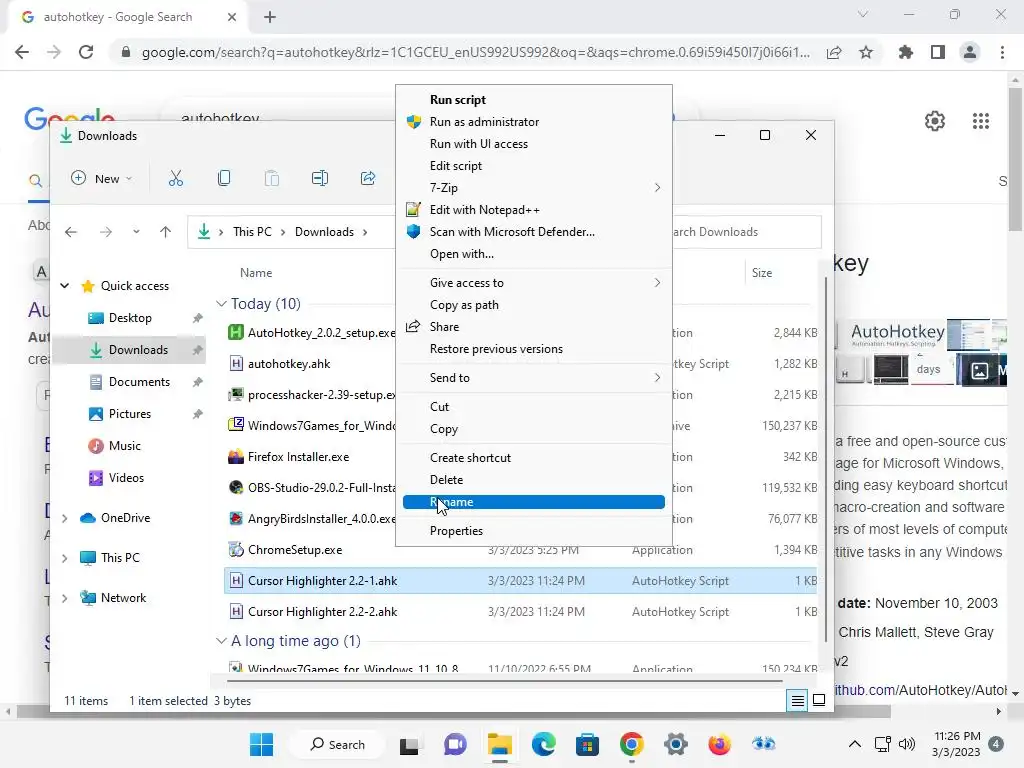Screen dimensions: 1024x768
Task: Open recent locations dropdown arrow
Action: click(x=136, y=232)
